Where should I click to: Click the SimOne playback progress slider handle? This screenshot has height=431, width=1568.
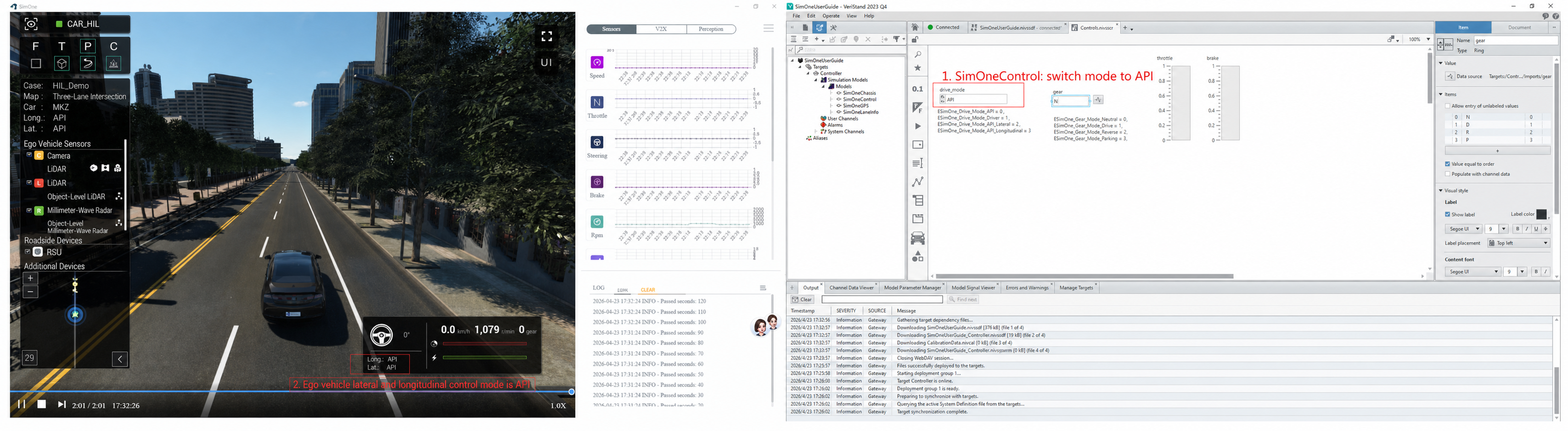pyautogui.click(x=572, y=392)
